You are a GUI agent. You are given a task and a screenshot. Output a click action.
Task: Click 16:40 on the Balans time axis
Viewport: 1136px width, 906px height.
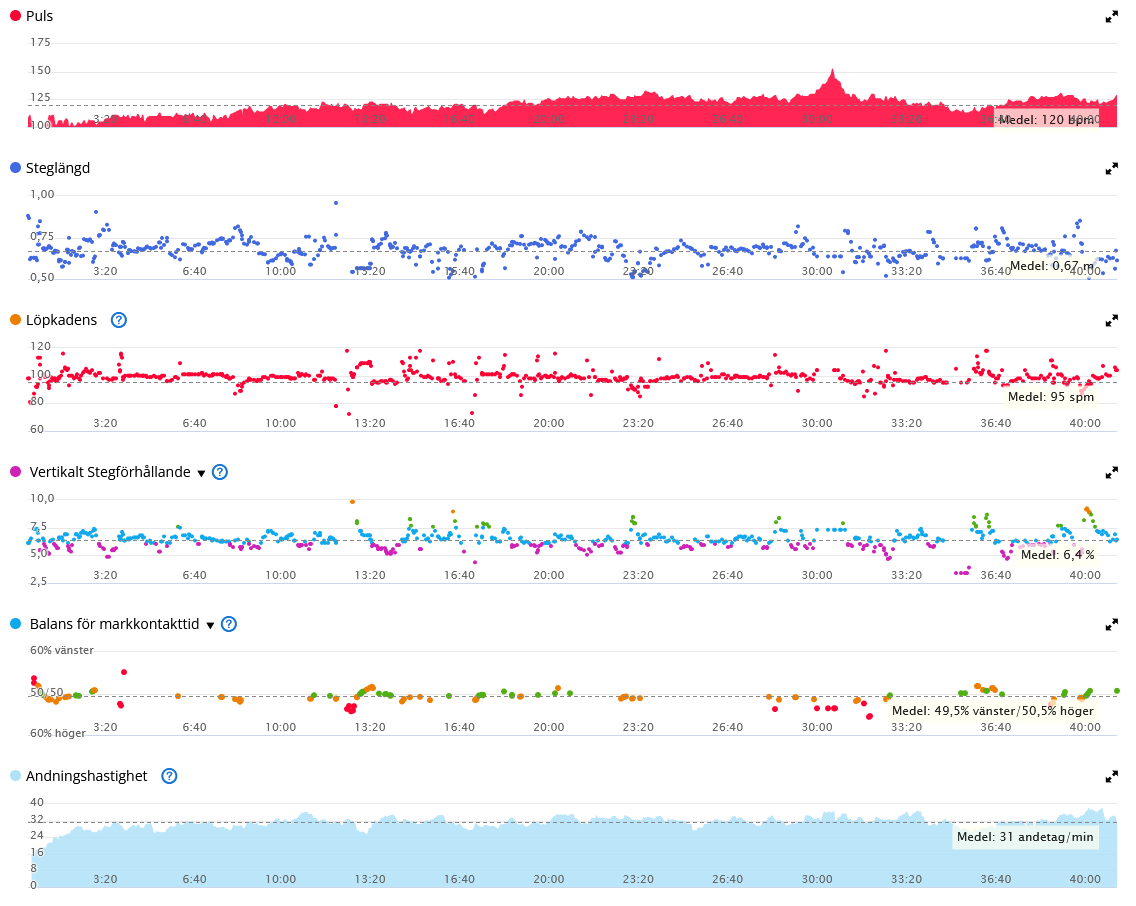pyautogui.click(x=459, y=727)
